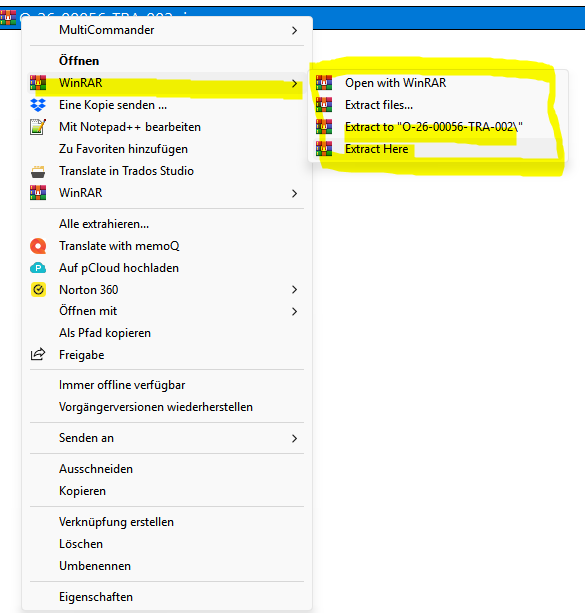The width and height of the screenshot is (585, 613).
Task: Expand the MultiCommander submenu arrow
Action: pos(294,30)
